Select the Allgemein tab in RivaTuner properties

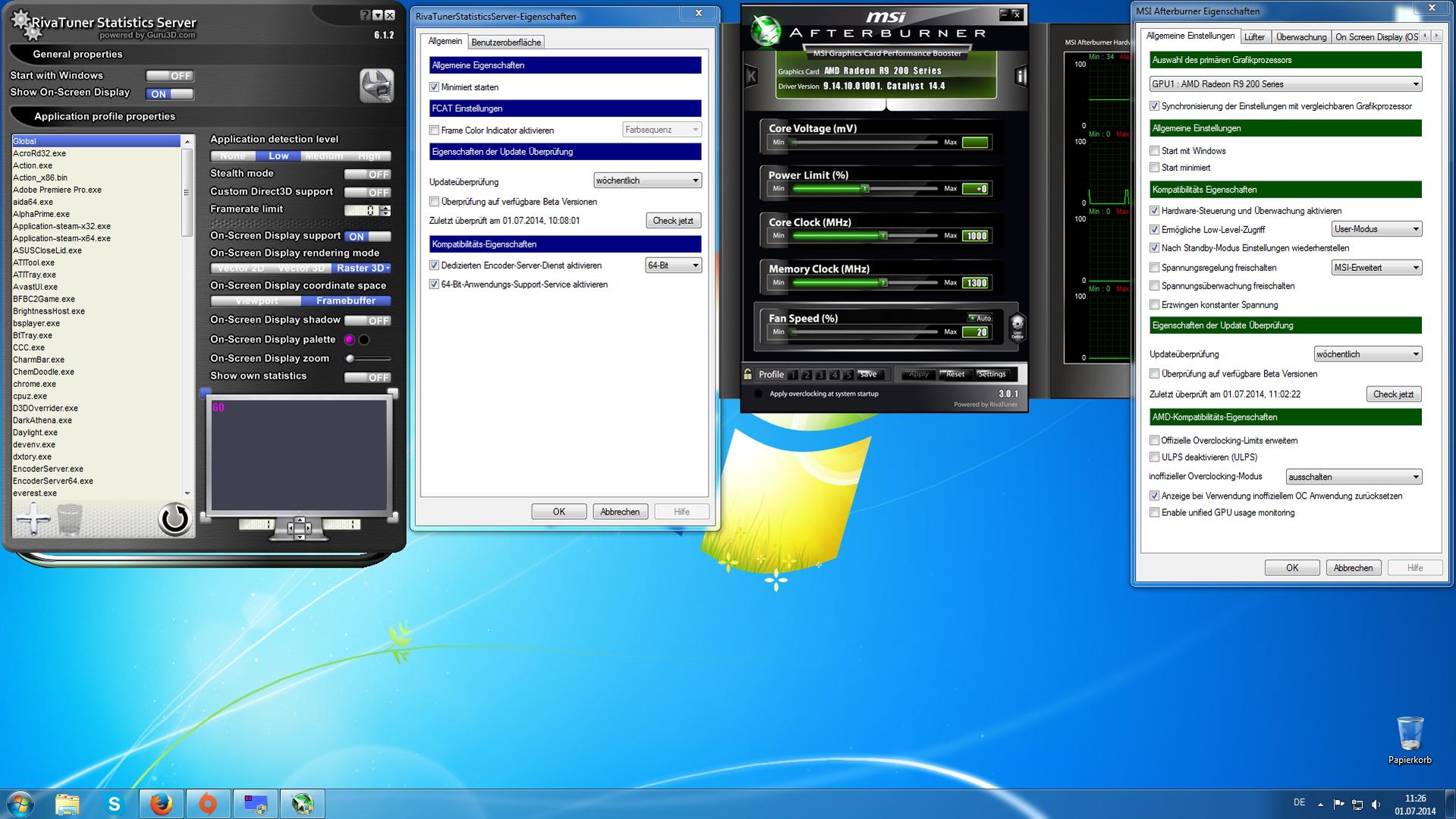[445, 41]
